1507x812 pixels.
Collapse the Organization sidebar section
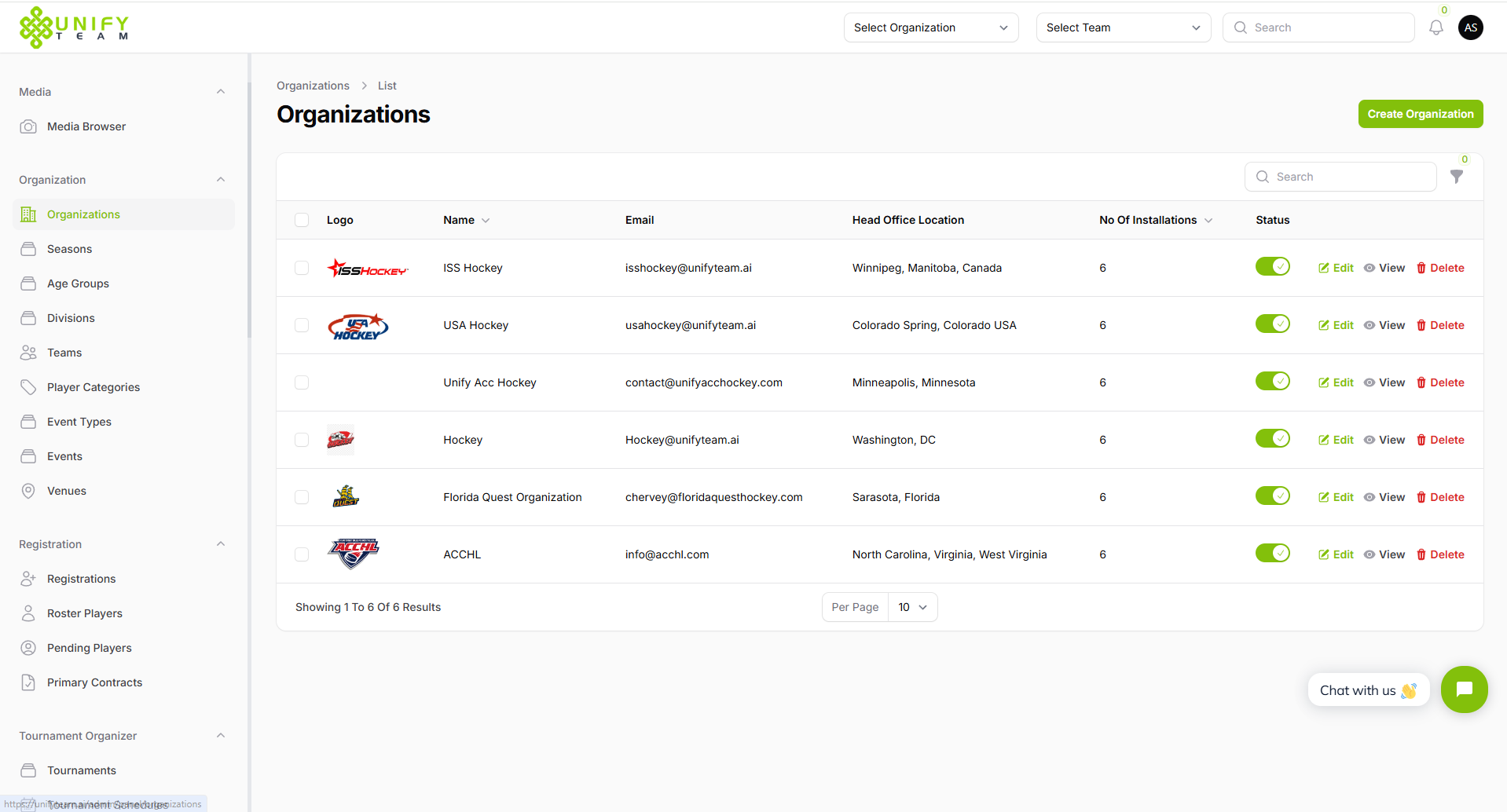(221, 180)
